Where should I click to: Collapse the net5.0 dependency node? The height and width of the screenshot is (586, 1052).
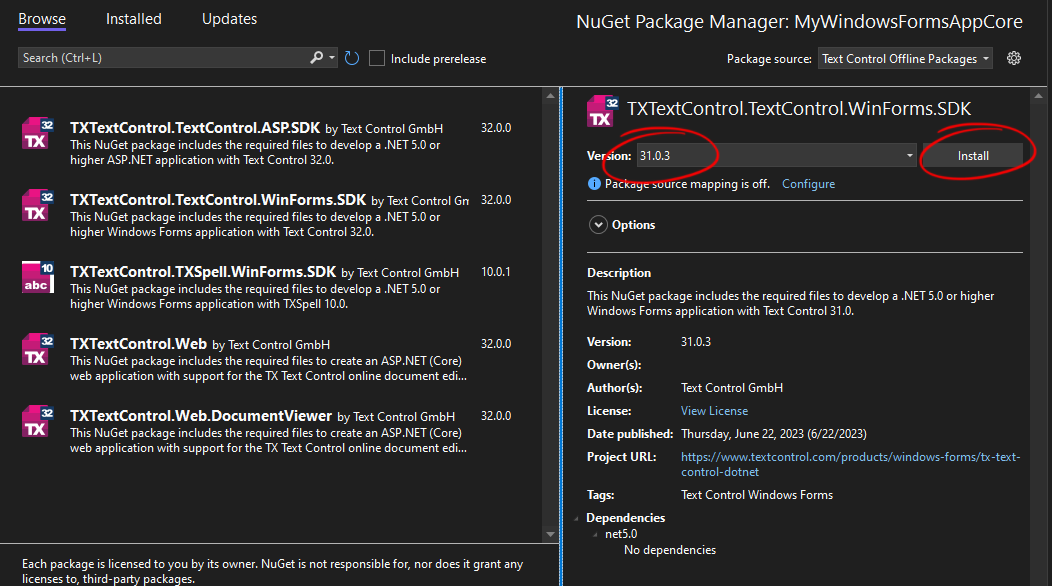pyautogui.click(x=595, y=534)
